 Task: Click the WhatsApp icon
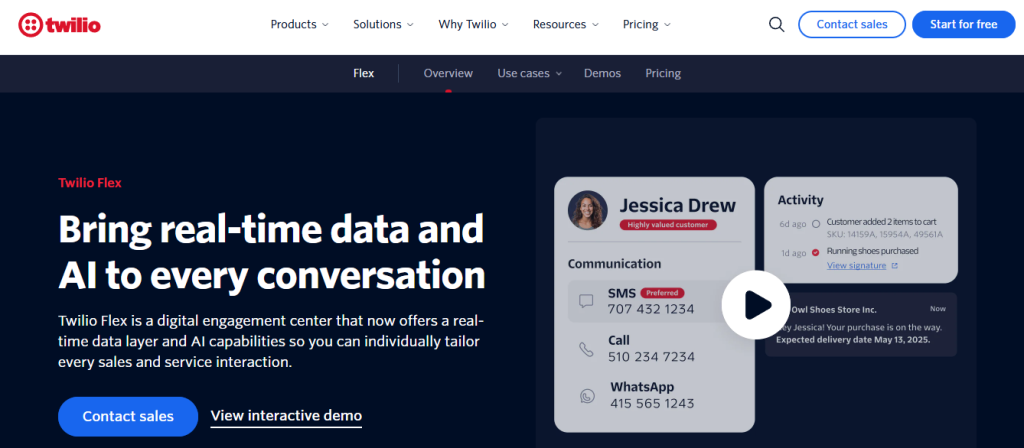click(x=586, y=395)
